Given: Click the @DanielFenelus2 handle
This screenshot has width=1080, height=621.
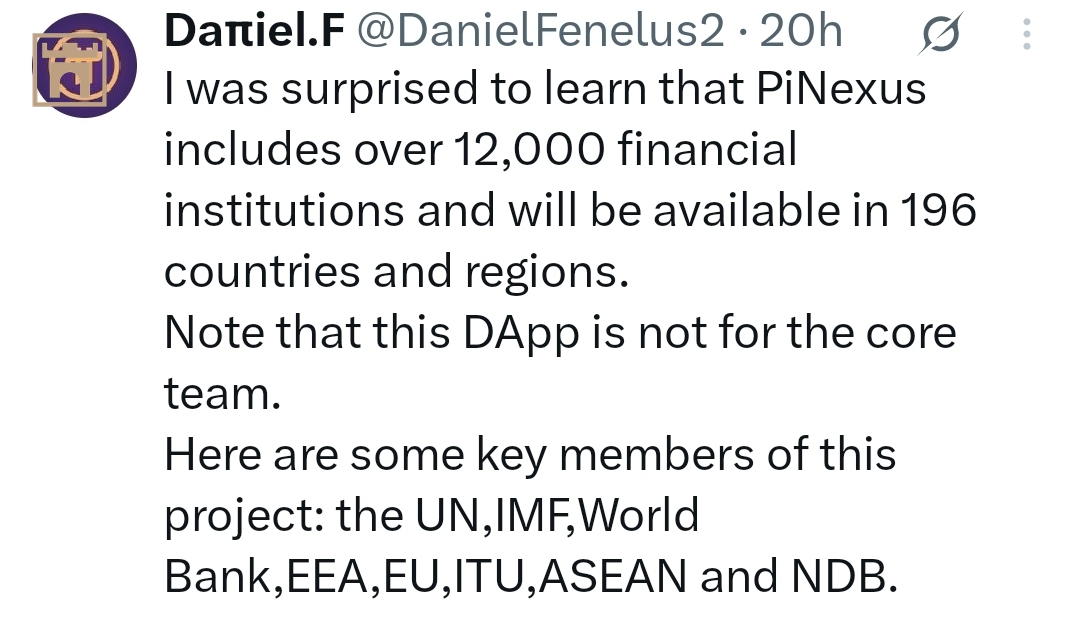Looking at the screenshot, I should coord(541,31).
